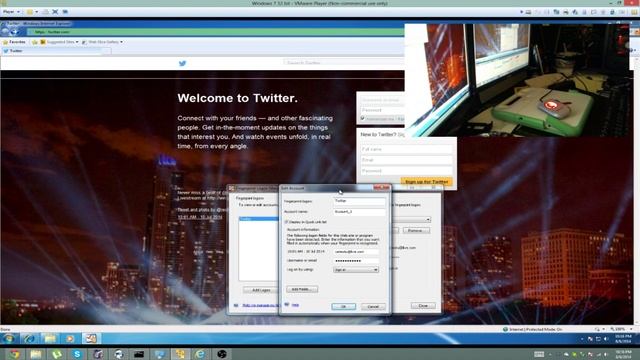This screenshot has width=640, height=360.
Task: Click the host taskbar clock
Action: click(623, 354)
